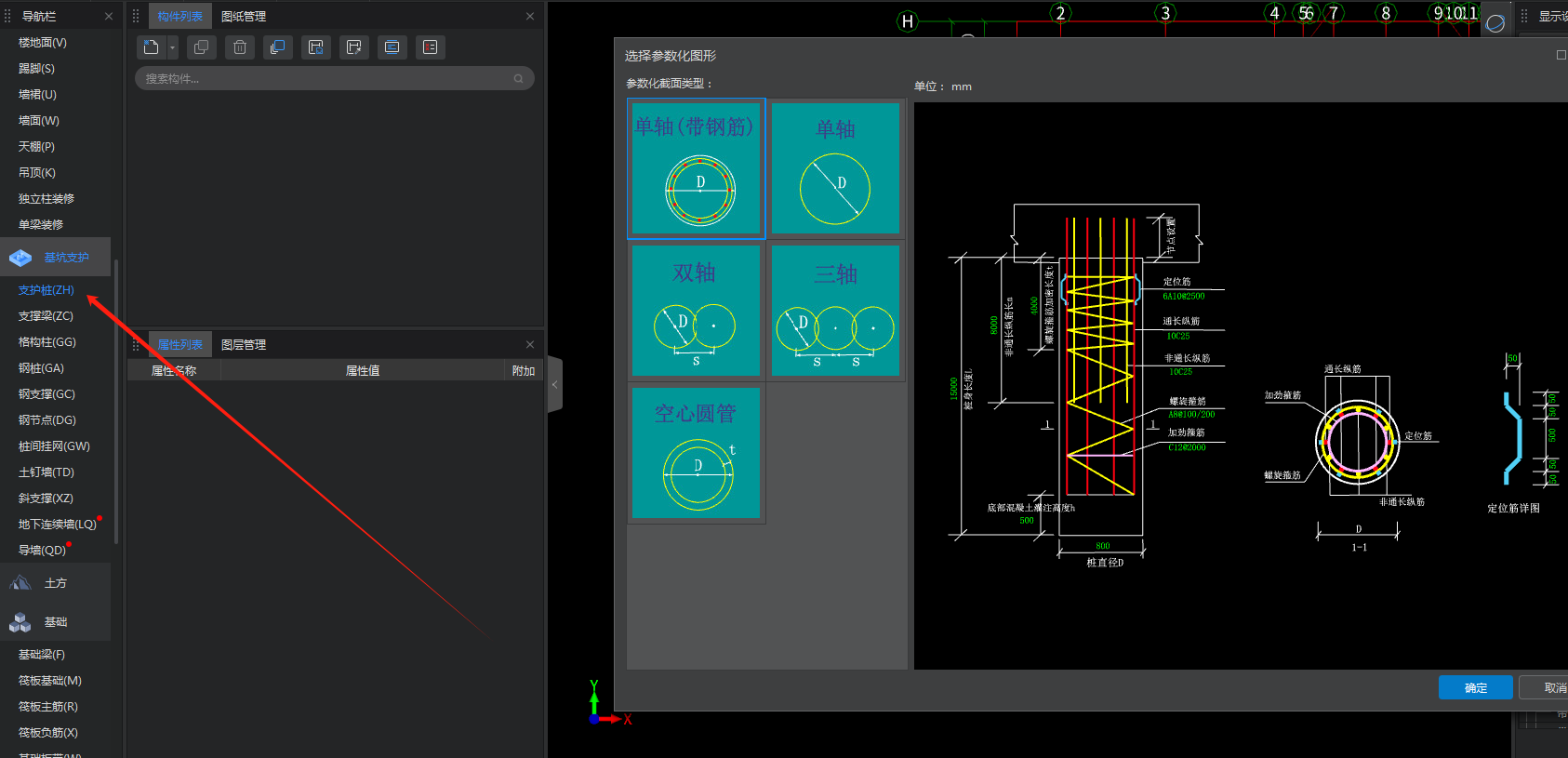1568x758 pixels.
Task: Collapse the side panel with arrow handle
Action: point(555,384)
